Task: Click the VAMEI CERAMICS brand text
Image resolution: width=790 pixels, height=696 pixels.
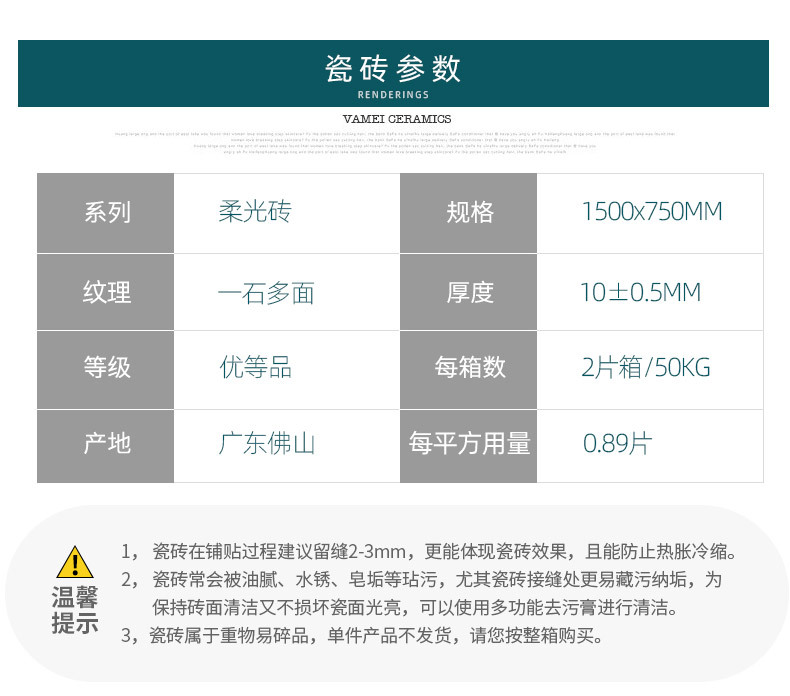Action: click(x=397, y=119)
